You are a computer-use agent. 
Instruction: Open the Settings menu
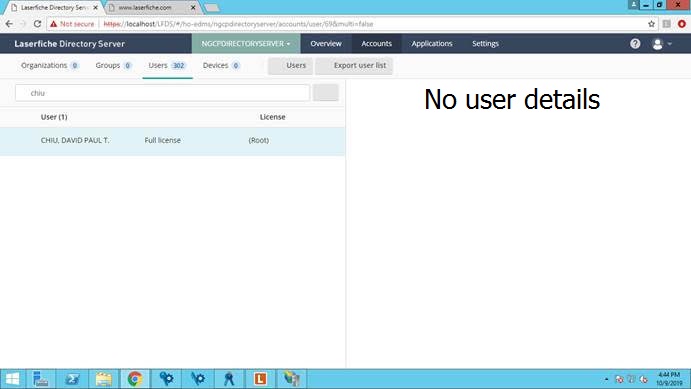point(485,44)
